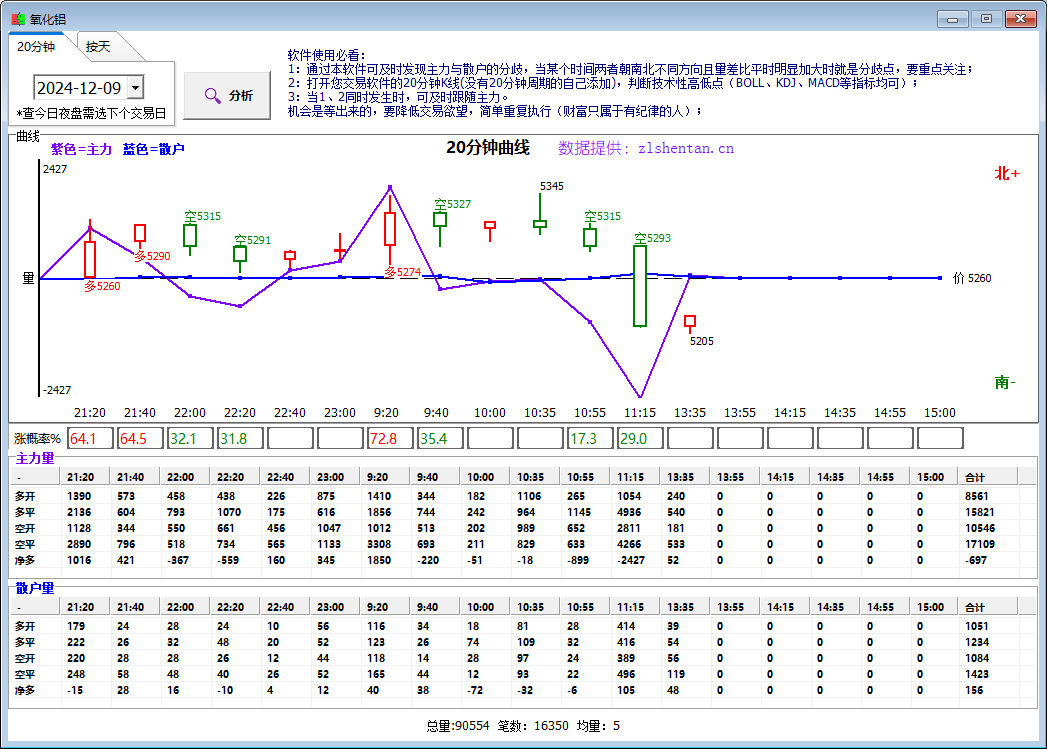1047x749 pixels.
Task: Close the 氧化铝 window
Action: pyautogui.click(x=1021, y=19)
